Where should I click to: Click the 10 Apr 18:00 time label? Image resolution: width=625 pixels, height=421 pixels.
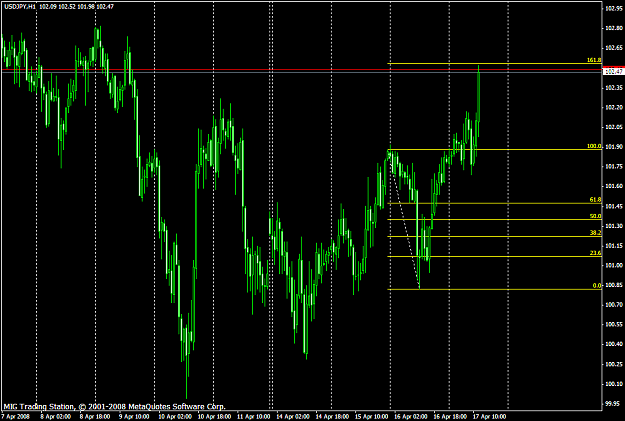point(214,417)
